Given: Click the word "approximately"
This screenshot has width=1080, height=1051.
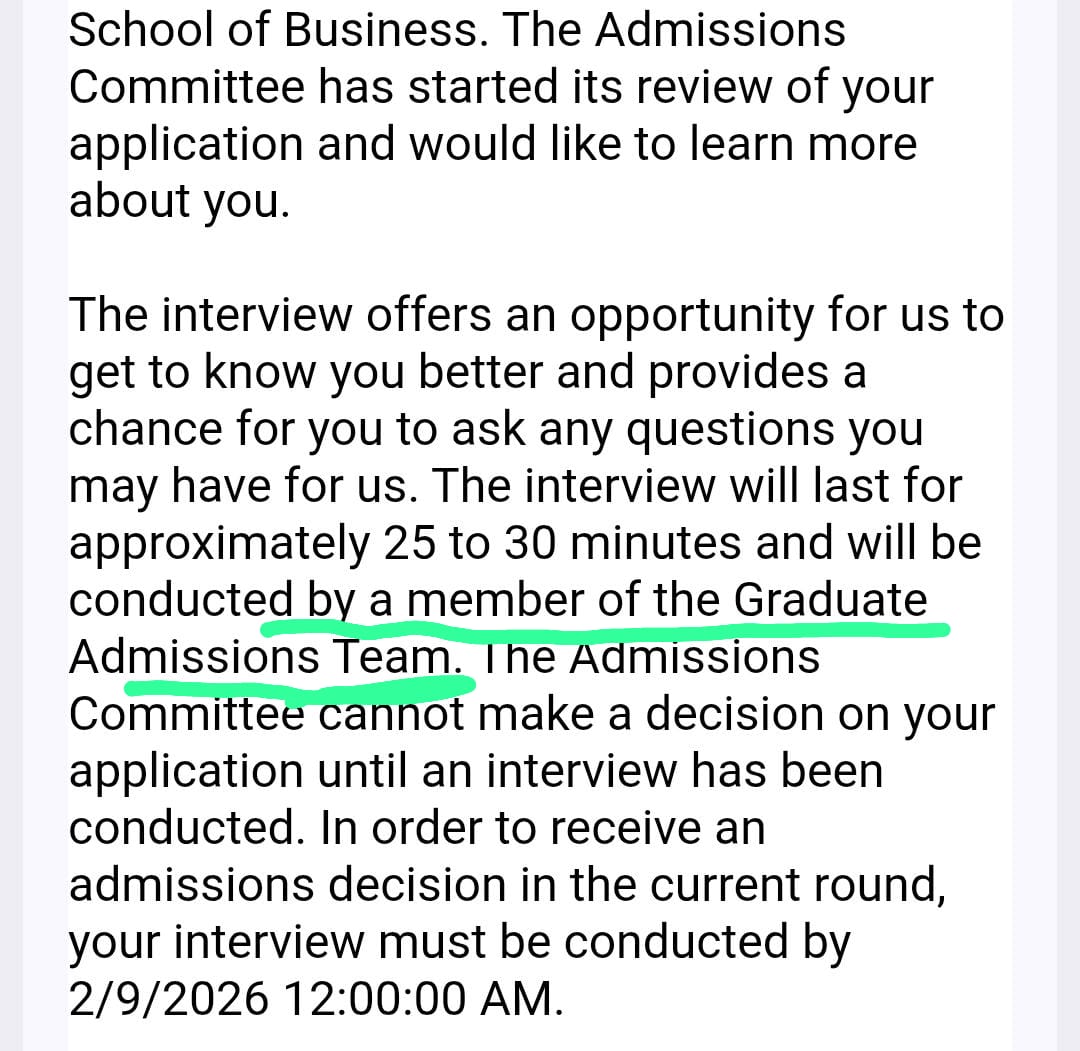Looking at the screenshot, I should pyautogui.click(x=218, y=545).
